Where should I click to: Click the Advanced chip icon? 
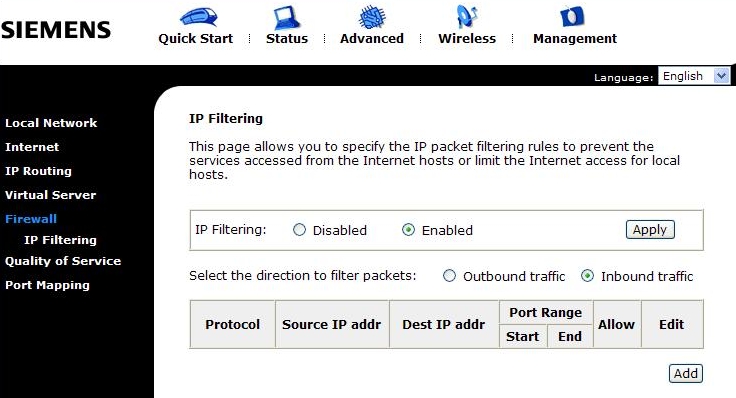[372, 17]
